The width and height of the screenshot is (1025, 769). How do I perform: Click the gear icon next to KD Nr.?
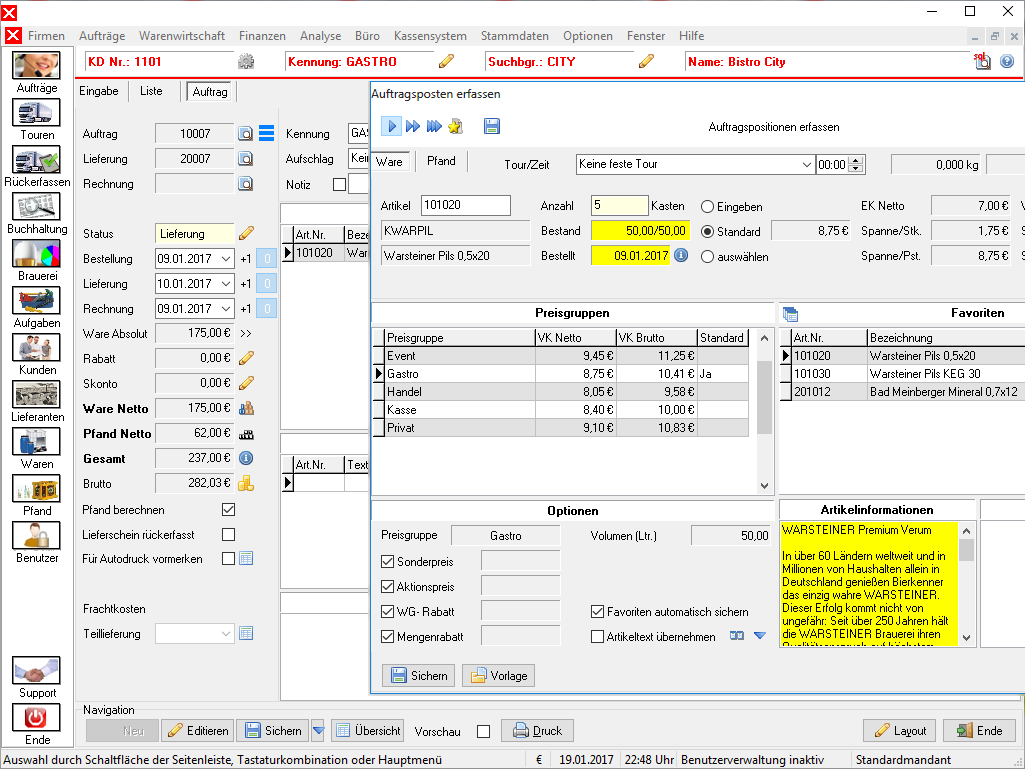[x=246, y=62]
